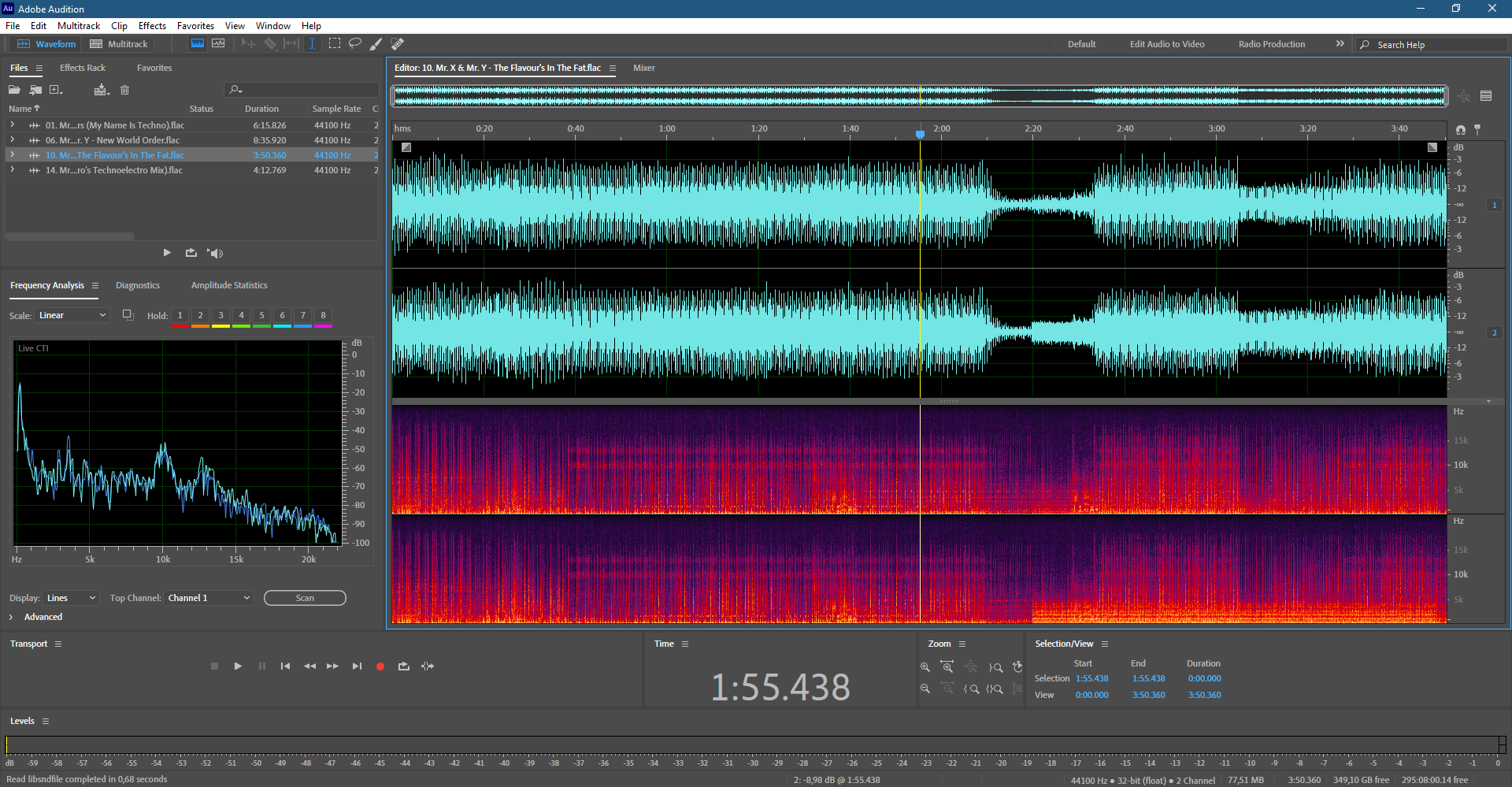The width and height of the screenshot is (1512, 787).
Task: Click Zoom In Time icon
Action: (947, 667)
